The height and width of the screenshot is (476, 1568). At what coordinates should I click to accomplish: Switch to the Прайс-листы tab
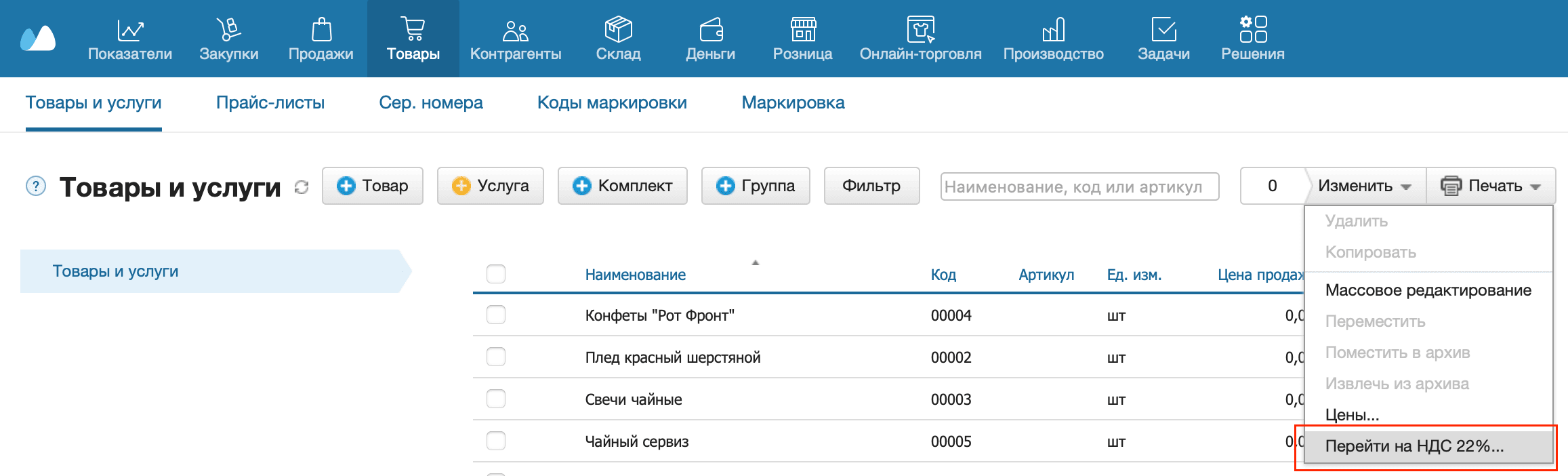tap(270, 103)
